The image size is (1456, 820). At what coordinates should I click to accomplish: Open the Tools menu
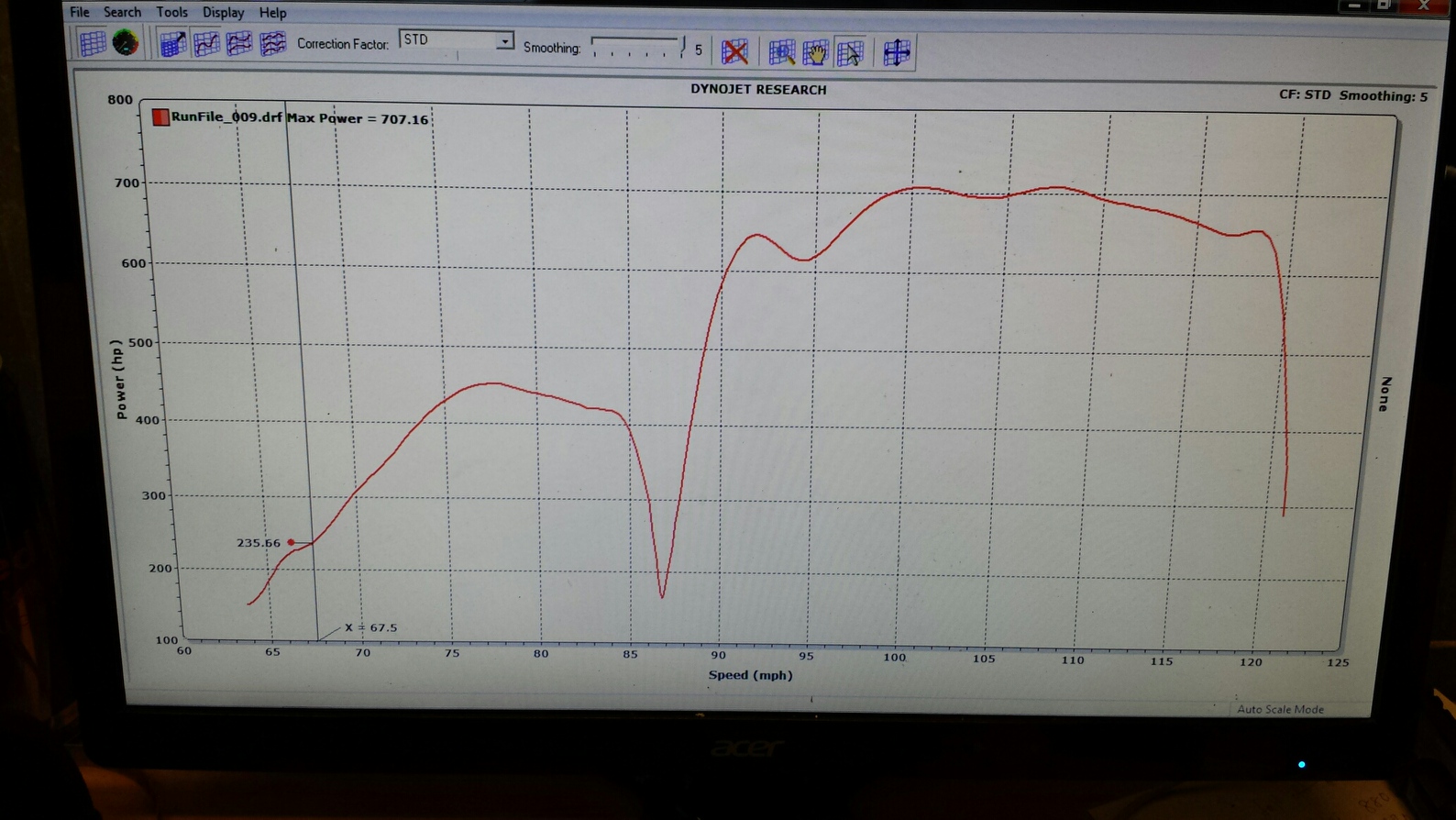pyautogui.click(x=171, y=12)
